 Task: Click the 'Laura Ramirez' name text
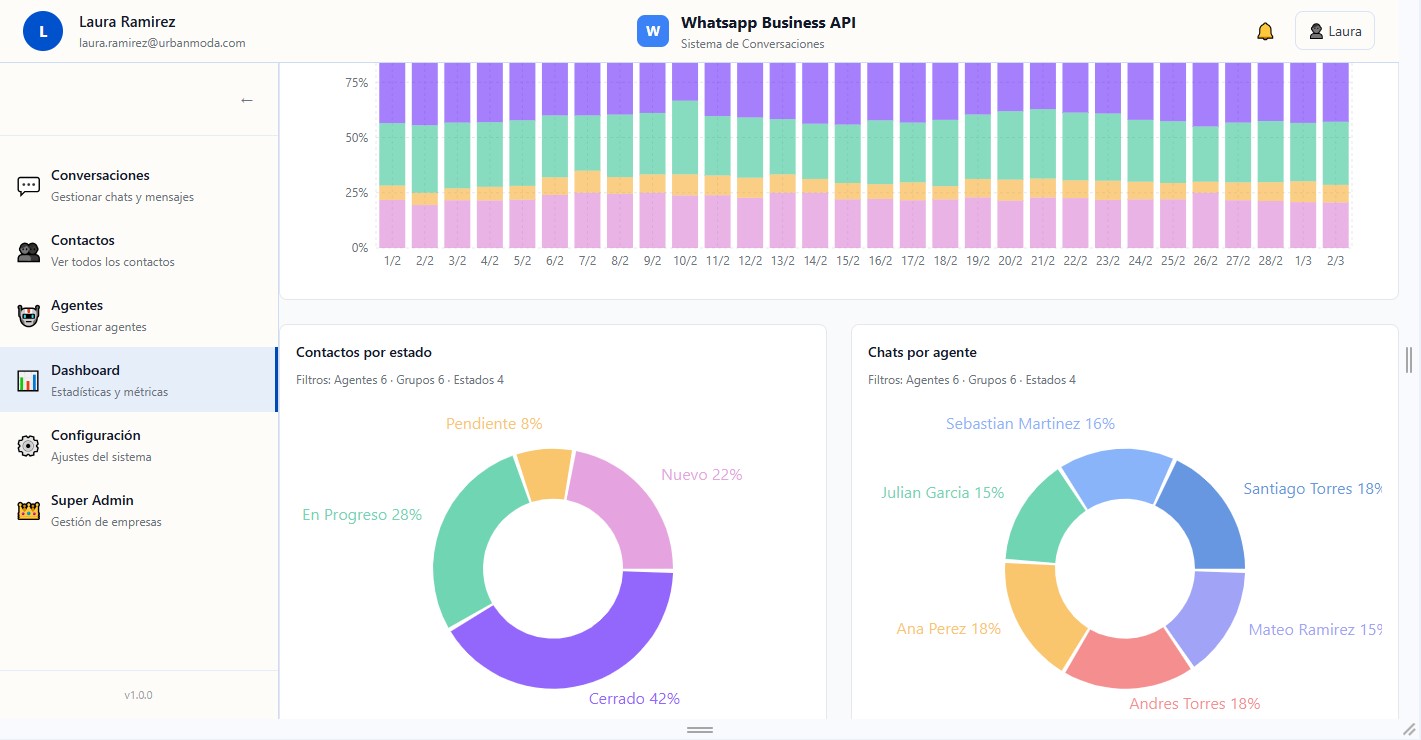click(127, 21)
